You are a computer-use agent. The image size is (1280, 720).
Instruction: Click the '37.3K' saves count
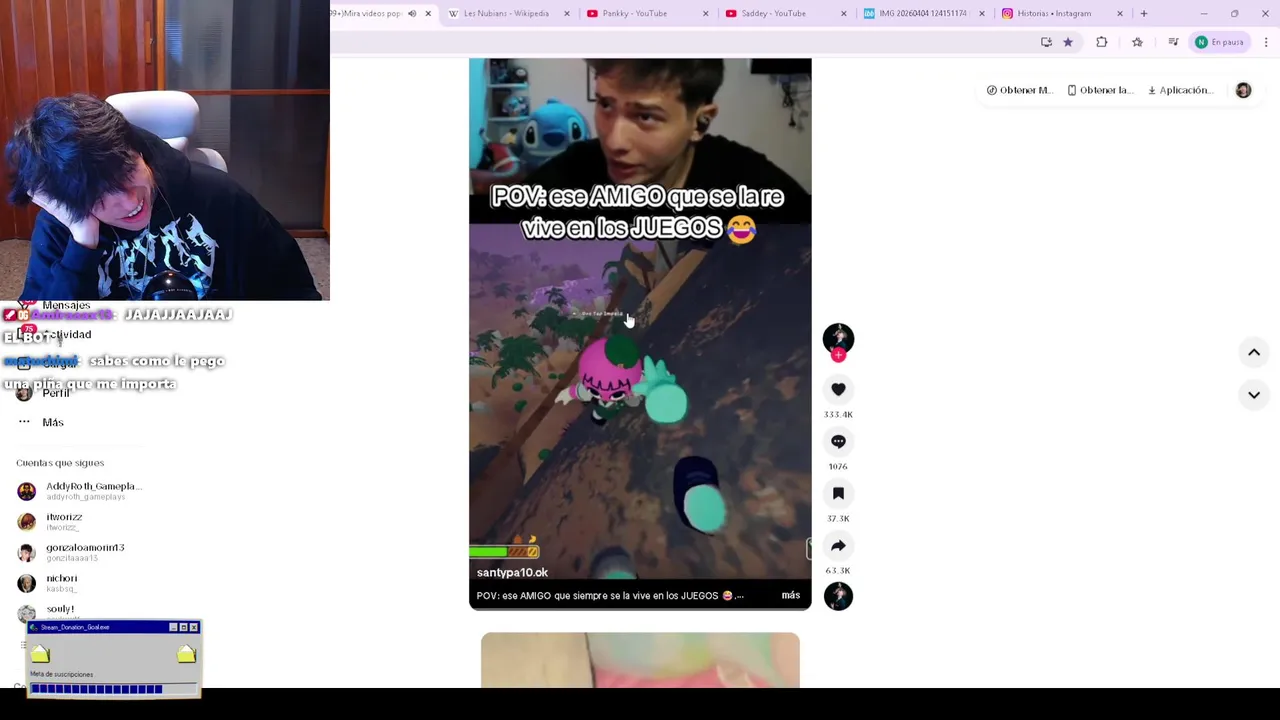click(838, 518)
